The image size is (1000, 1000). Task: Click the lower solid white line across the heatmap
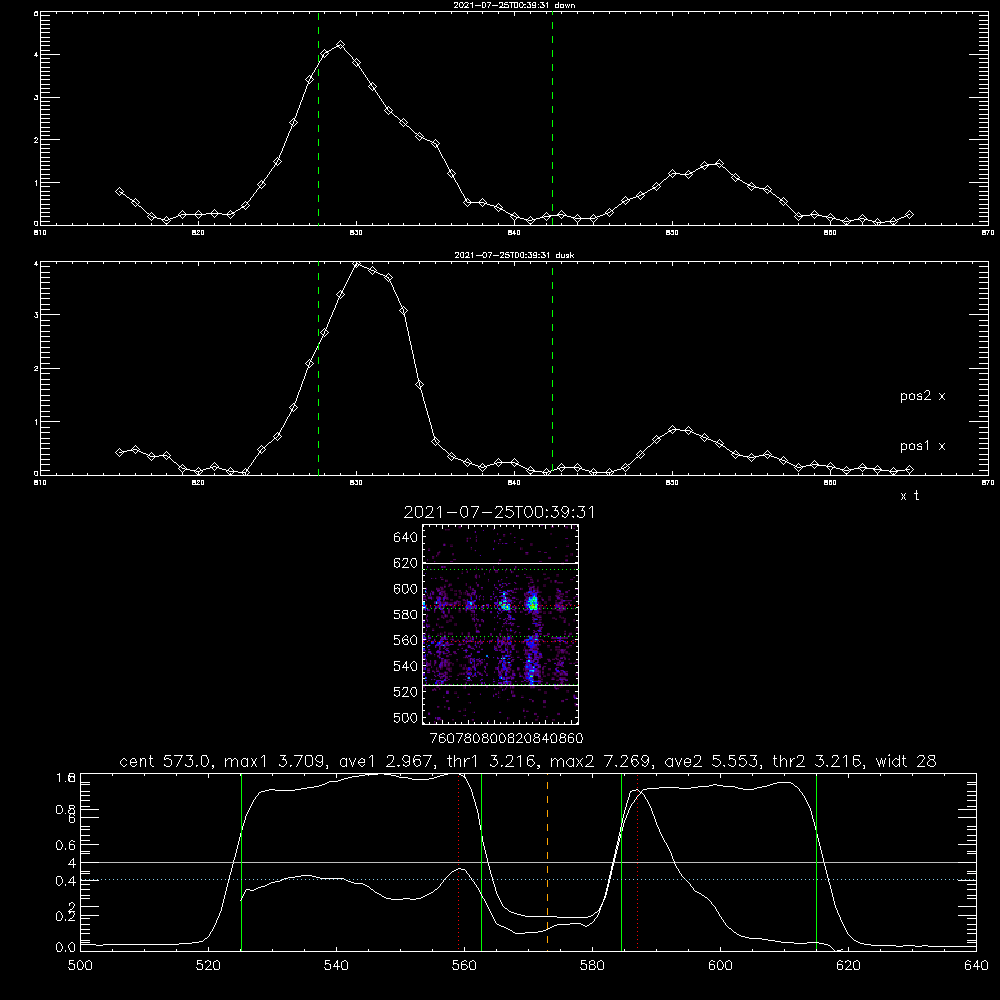click(x=501, y=685)
